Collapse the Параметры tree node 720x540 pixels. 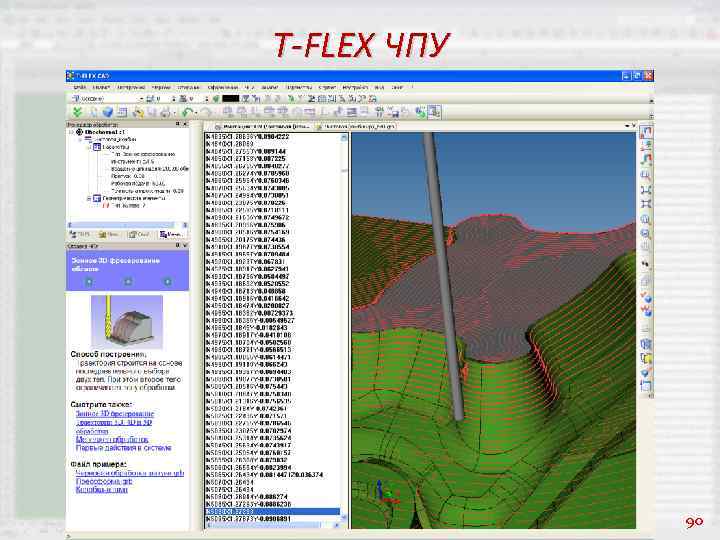[x=89, y=147]
